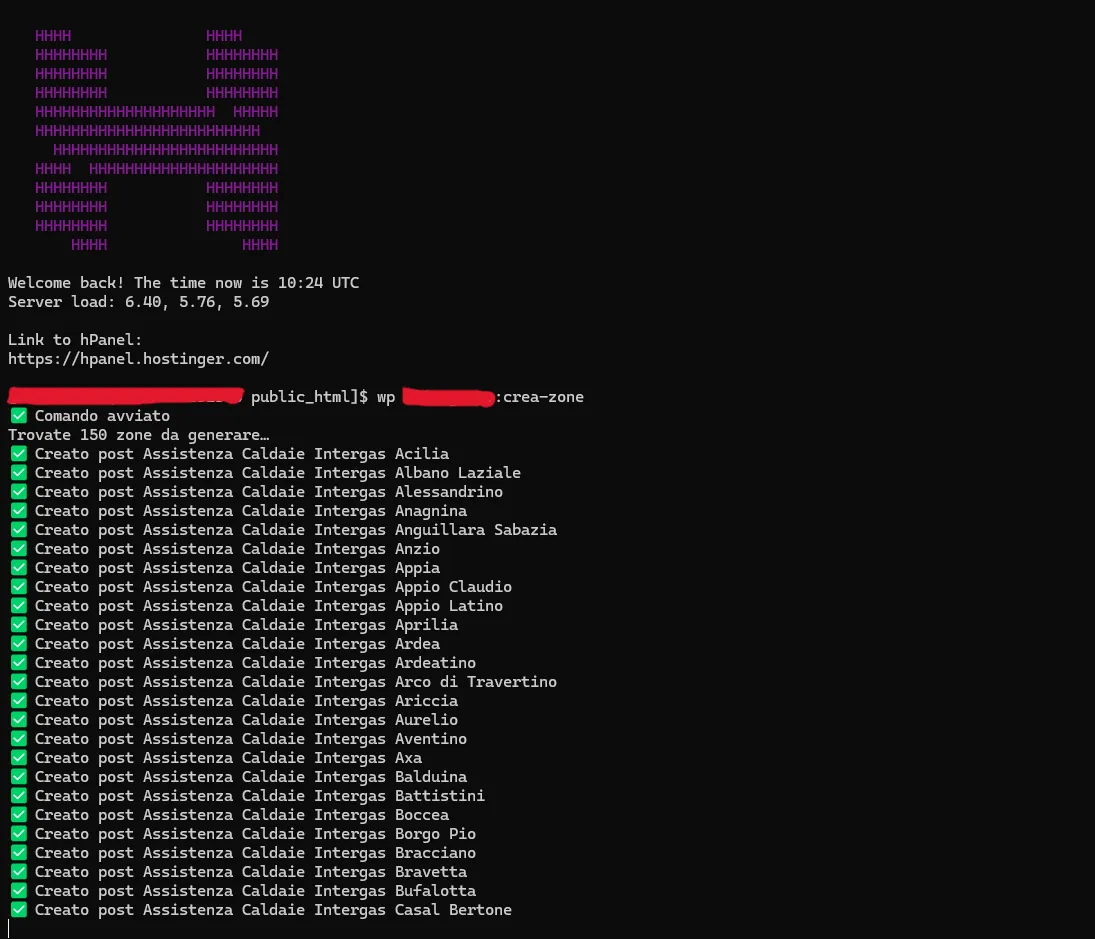Click the check icon on the Battistini row
Viewport: 1095px width, 939px height.
pos(19,796)
